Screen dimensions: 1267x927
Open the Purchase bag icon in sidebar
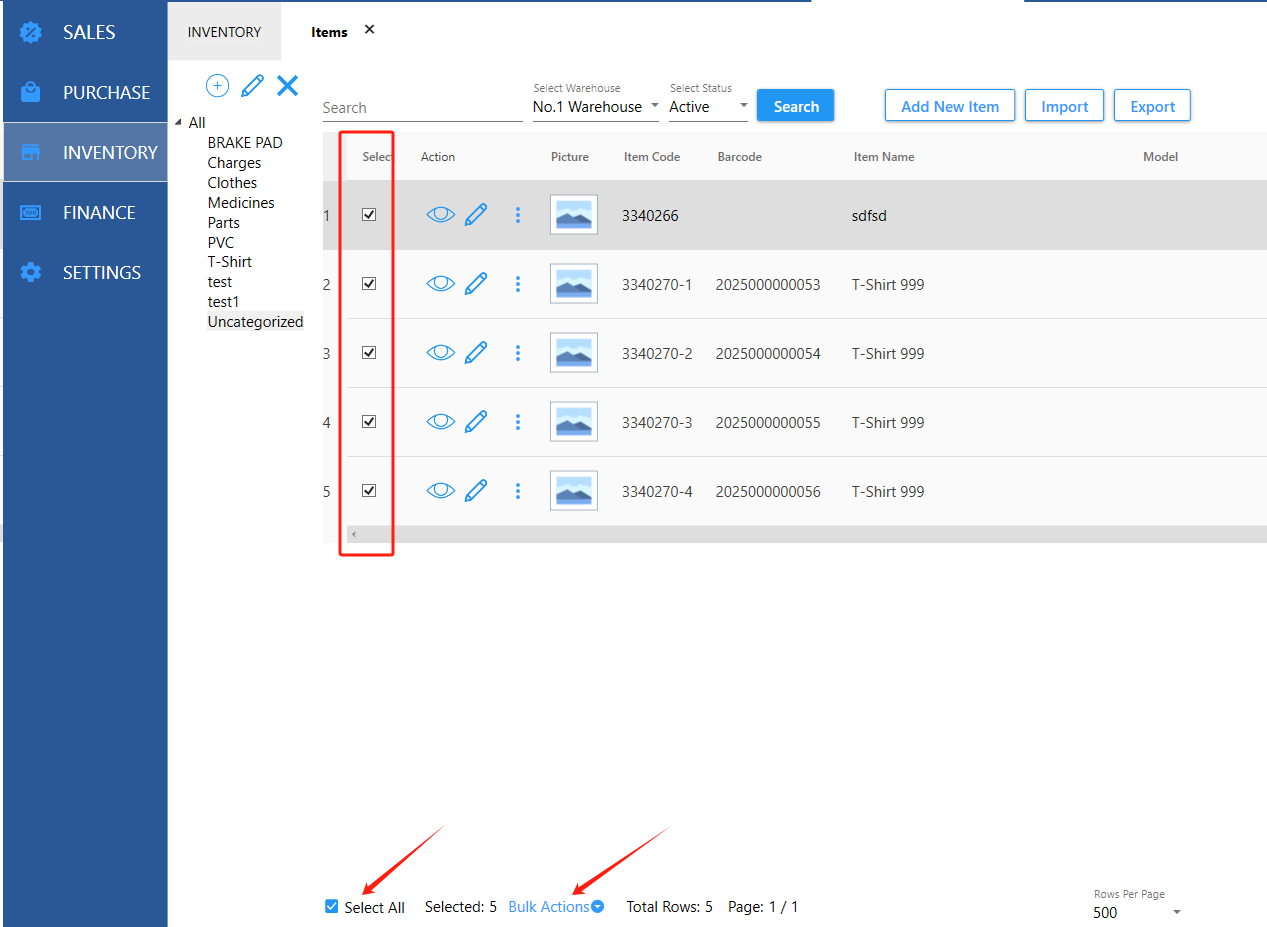click(x=31, y=92)
